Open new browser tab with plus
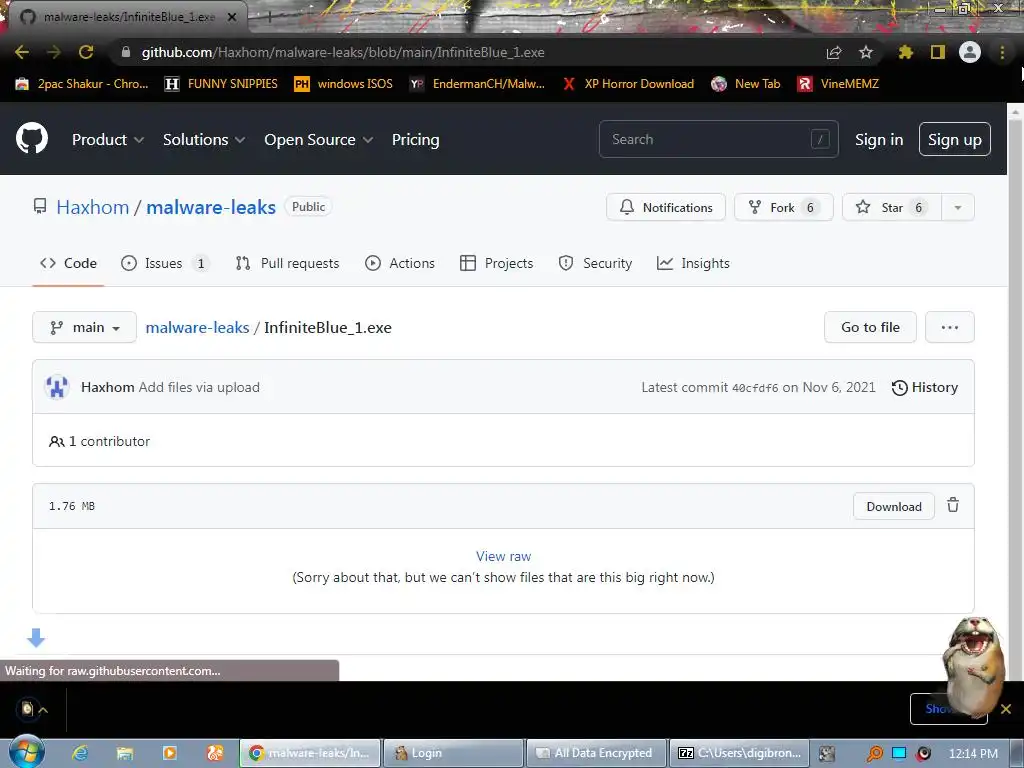The image size is (1024, 768). pos(268,17)
